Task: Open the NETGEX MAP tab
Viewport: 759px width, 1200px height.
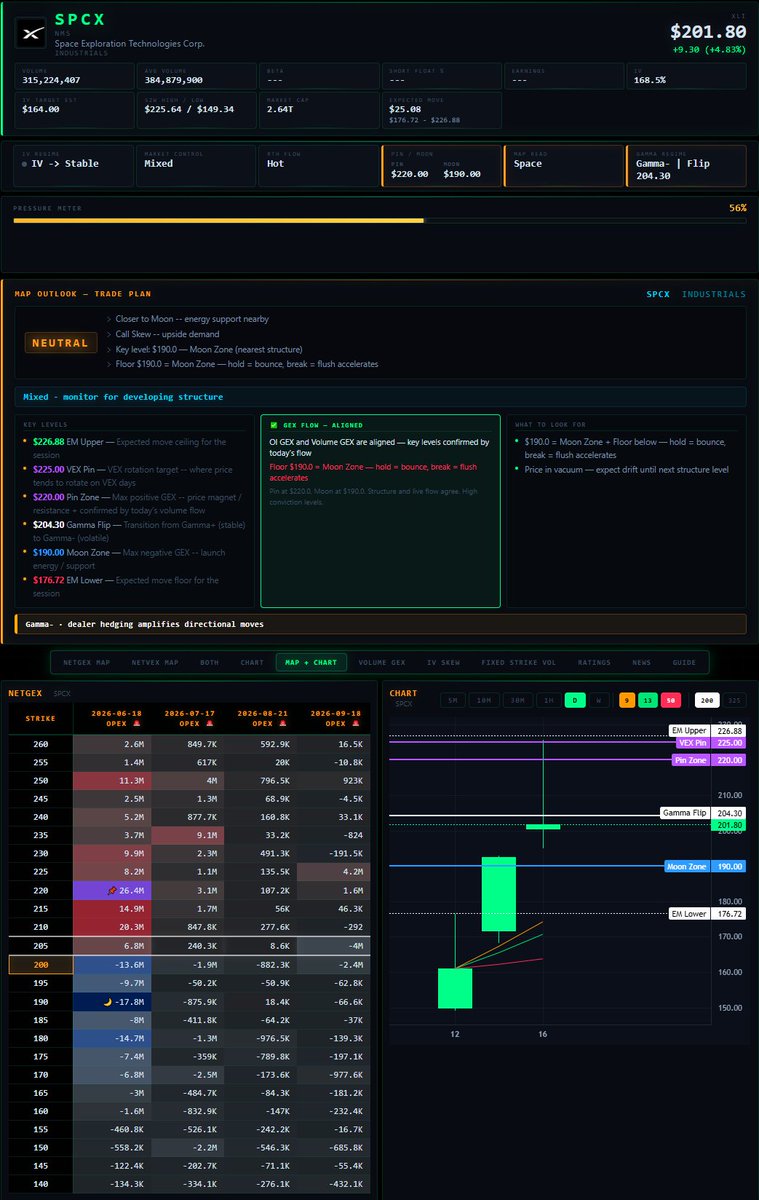Action: (x=87, y=662)
